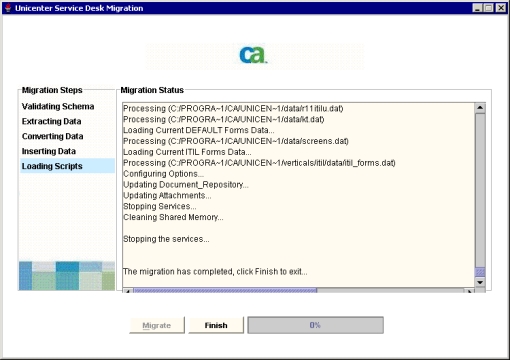Click 'Cleaning Shared Memory...' log line
The image size is (510, 360).
point(173,217)
